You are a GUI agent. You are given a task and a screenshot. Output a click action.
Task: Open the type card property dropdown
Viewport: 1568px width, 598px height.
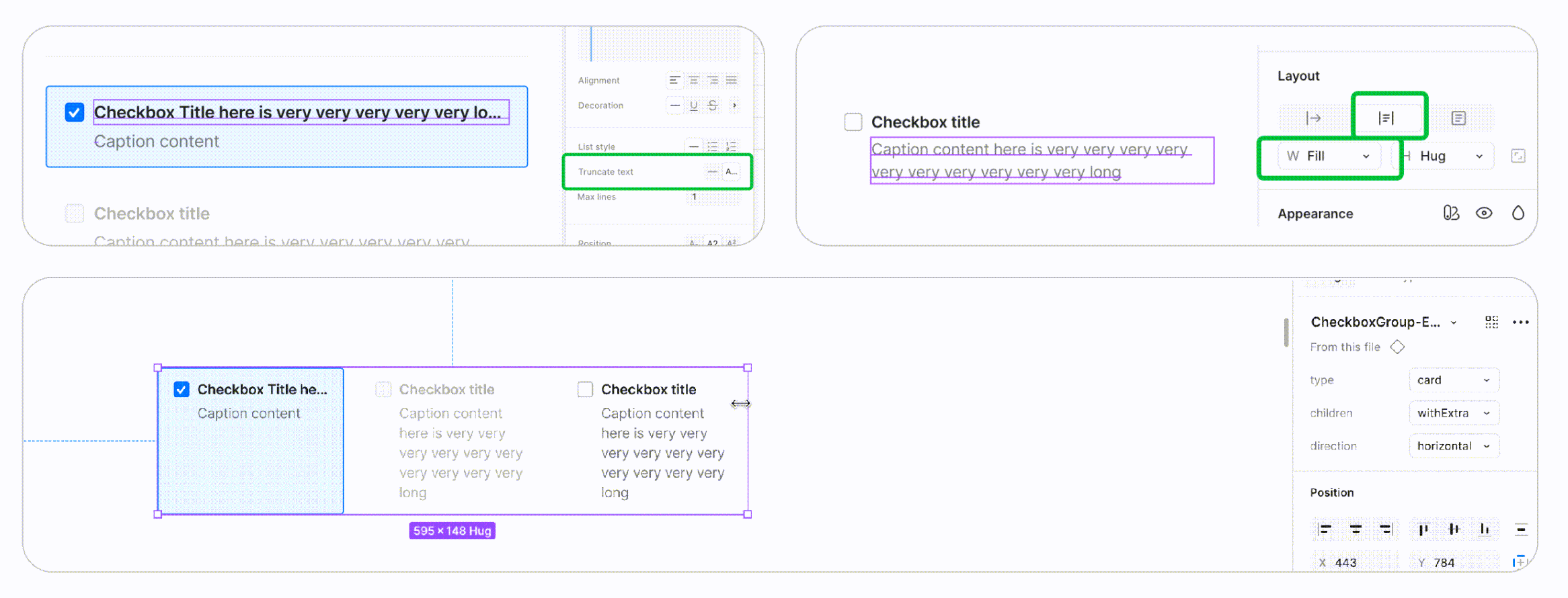tap(1453, 380)
